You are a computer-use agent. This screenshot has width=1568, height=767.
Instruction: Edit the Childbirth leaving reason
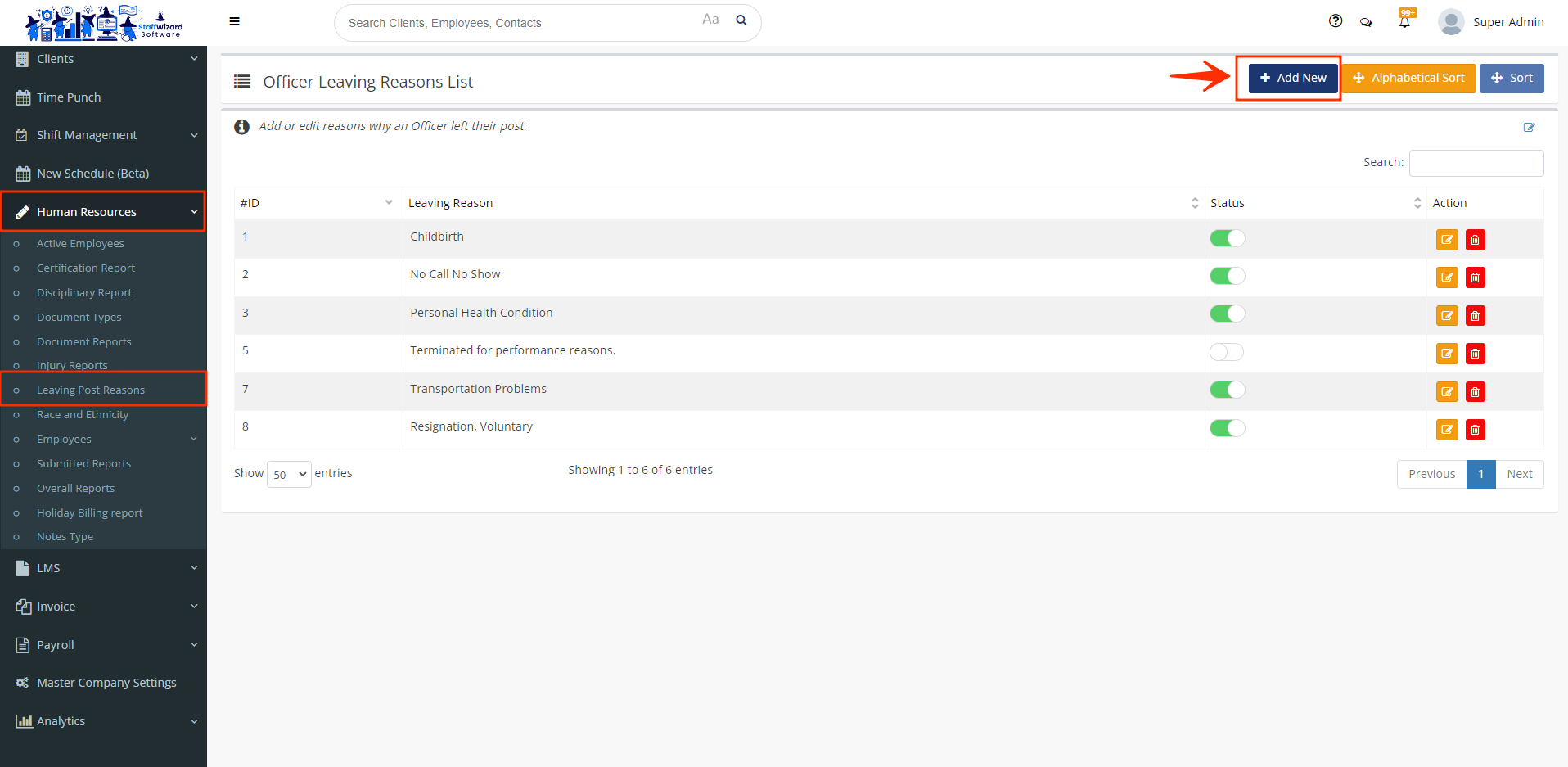[1446, 239]
